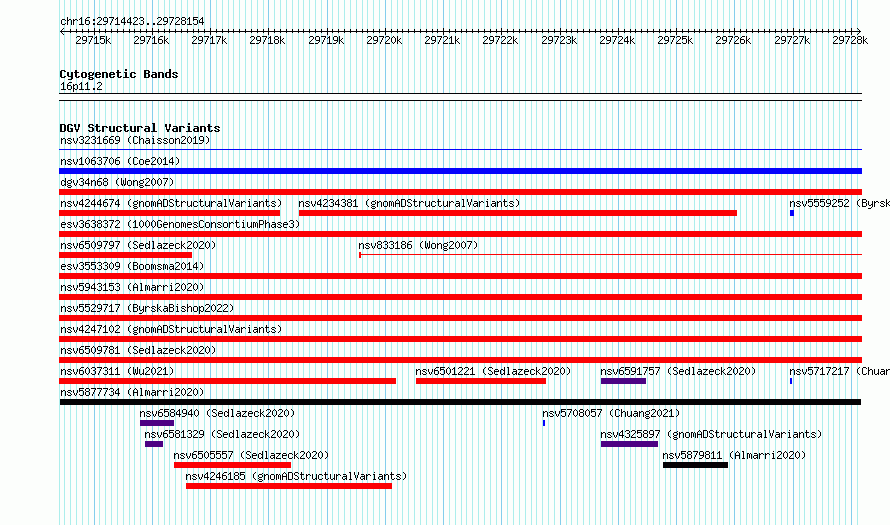Select the red bar under nsv6501221
Image resolution: width=890 pixels, height=525 pixels.
[481, 381]
